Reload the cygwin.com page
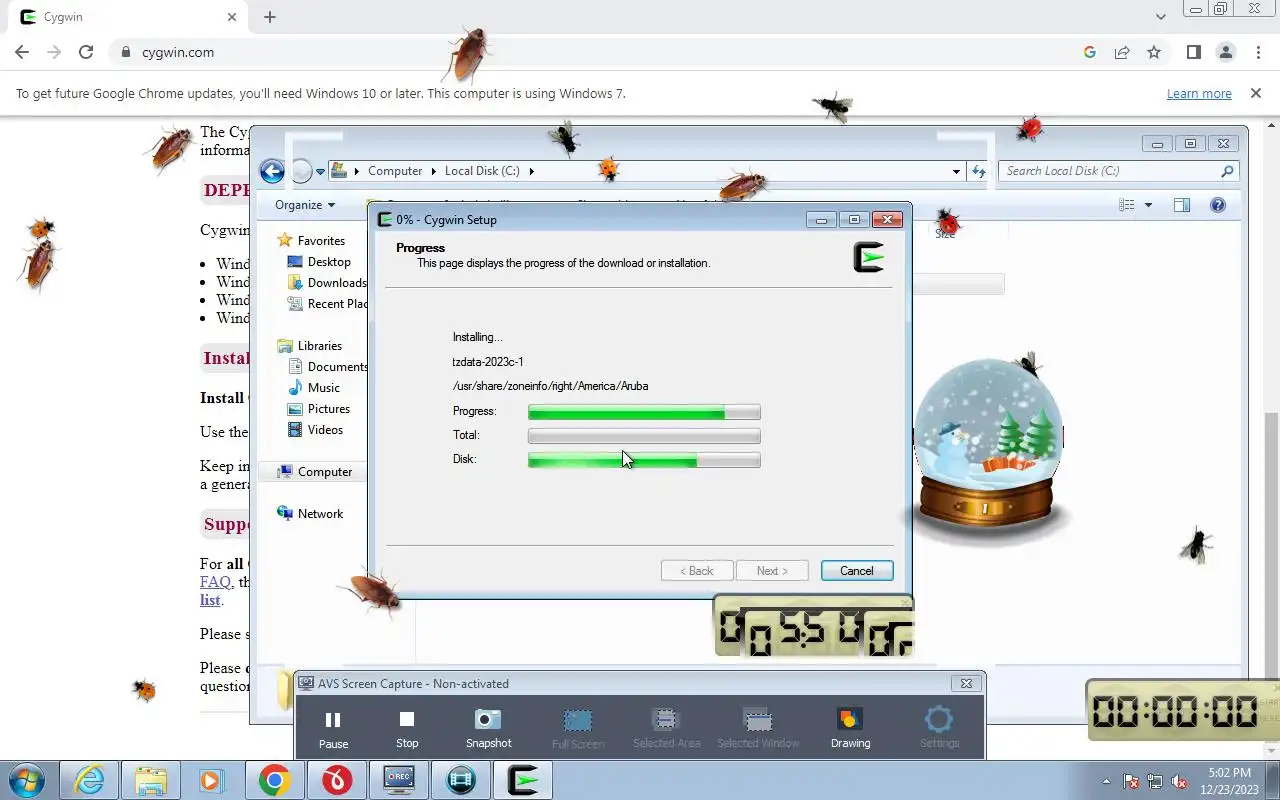 coord(86,52)
